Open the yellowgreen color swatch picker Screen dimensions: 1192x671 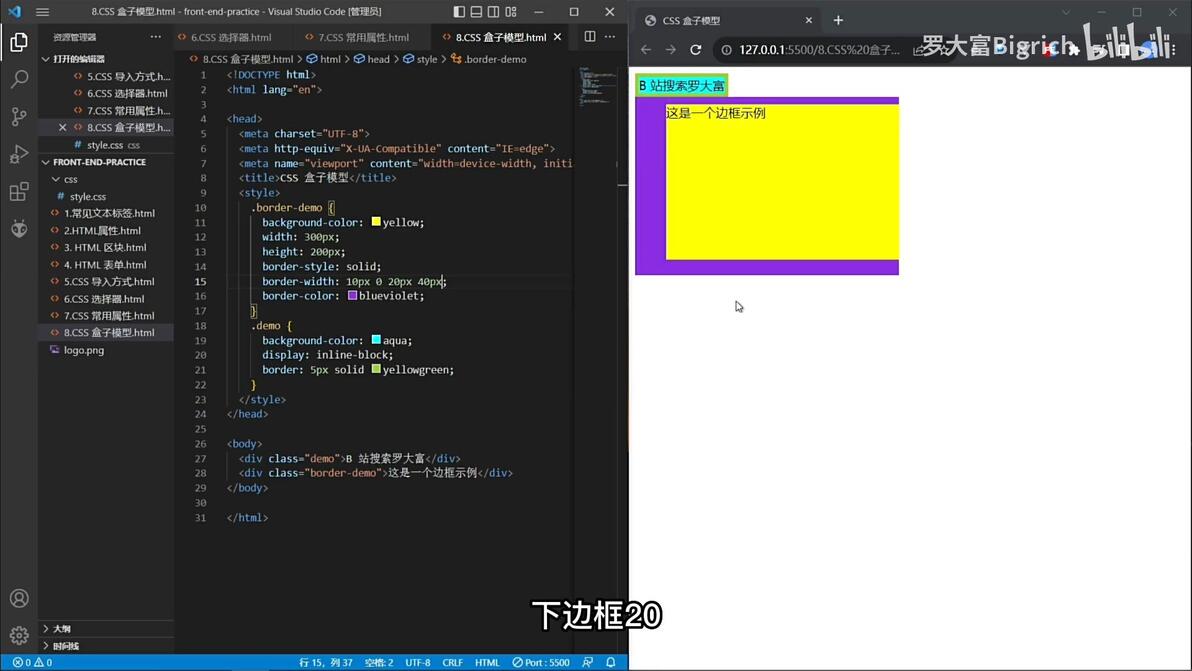click(x=376, y=369)
